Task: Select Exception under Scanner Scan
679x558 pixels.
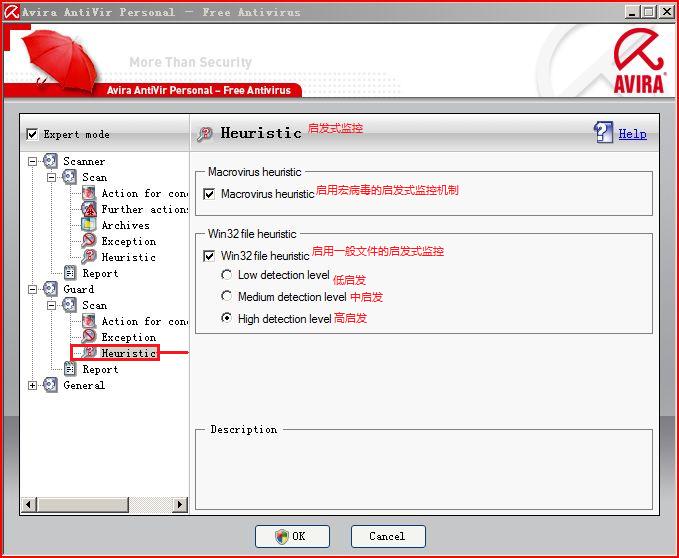Action: pos(129,241)
